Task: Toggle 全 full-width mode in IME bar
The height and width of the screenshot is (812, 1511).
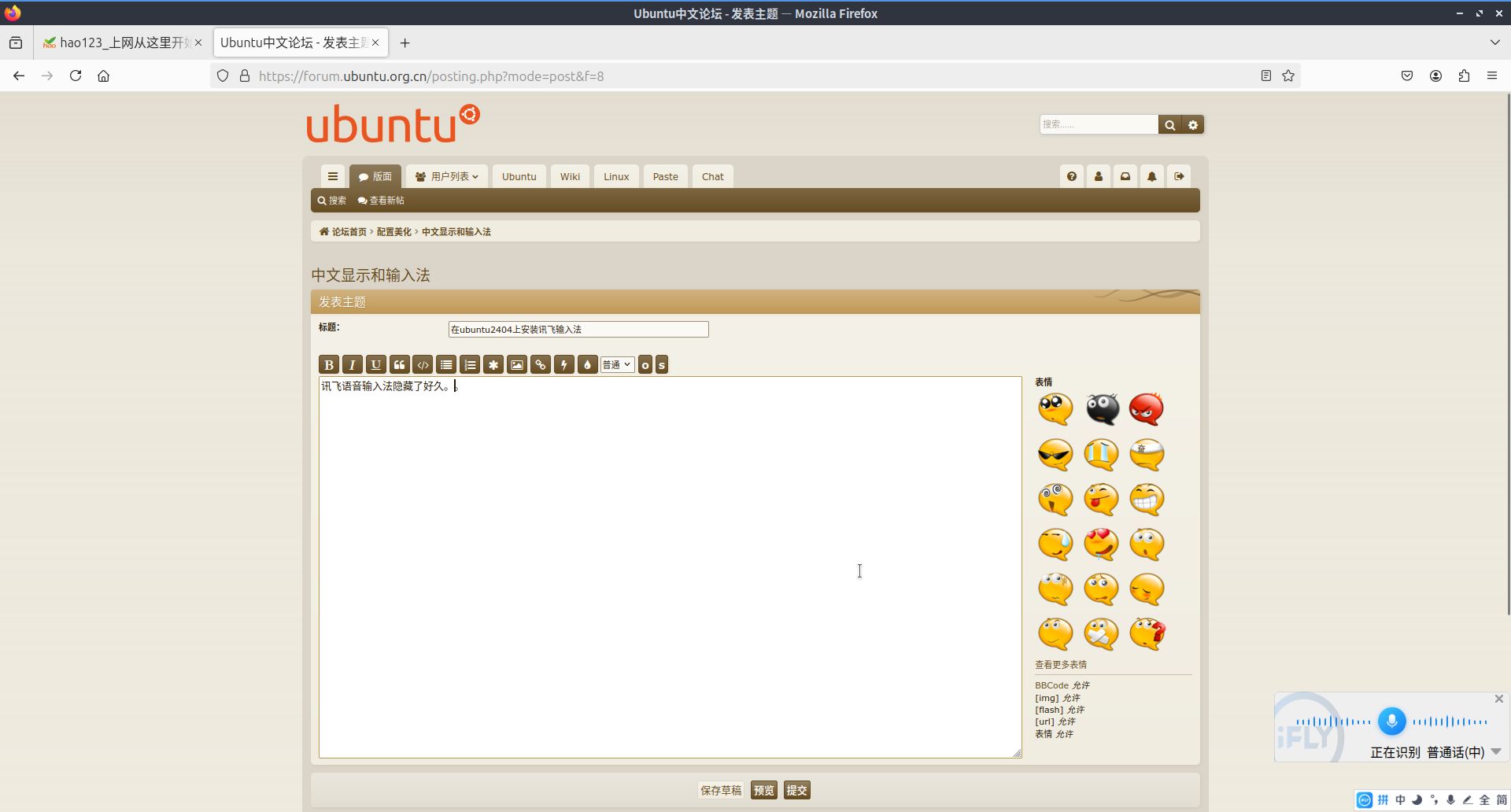Action: click(1484, 800)
